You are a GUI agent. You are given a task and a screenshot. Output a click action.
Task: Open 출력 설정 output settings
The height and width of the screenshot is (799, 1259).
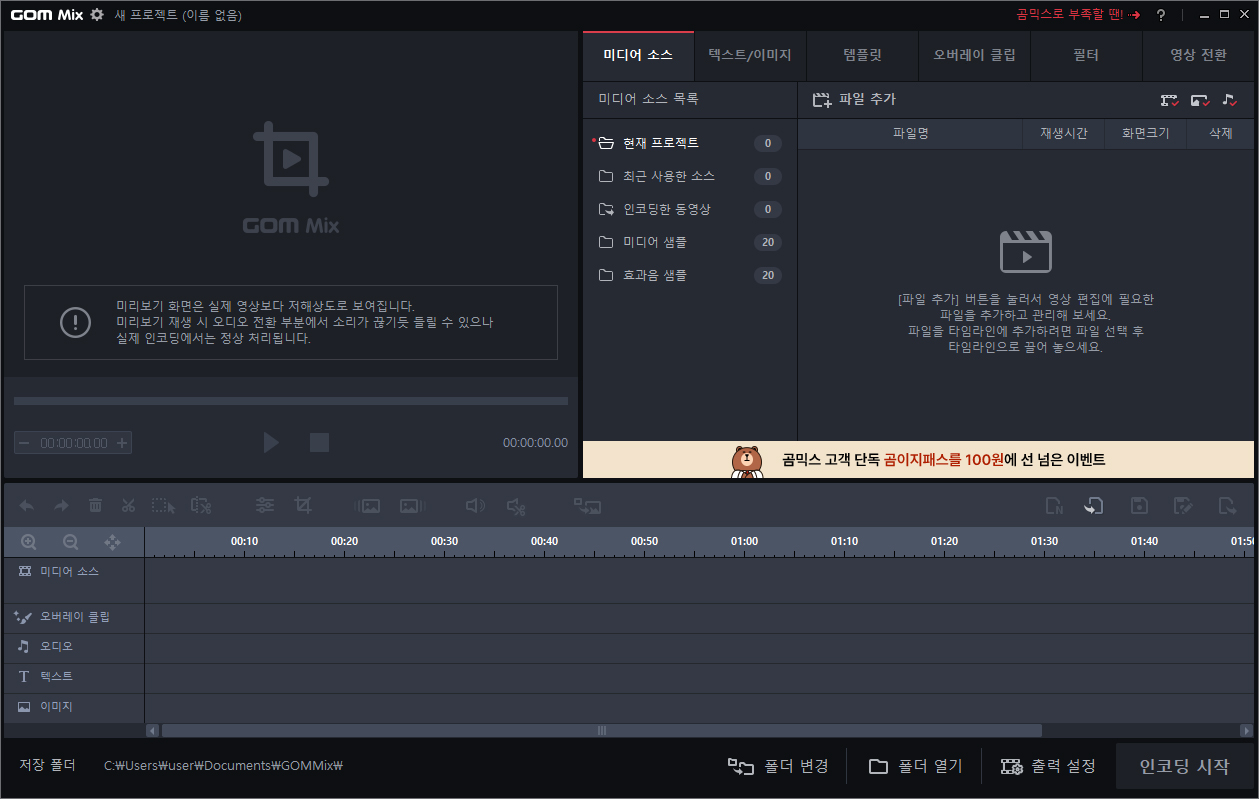click(x=1048, y=766)
